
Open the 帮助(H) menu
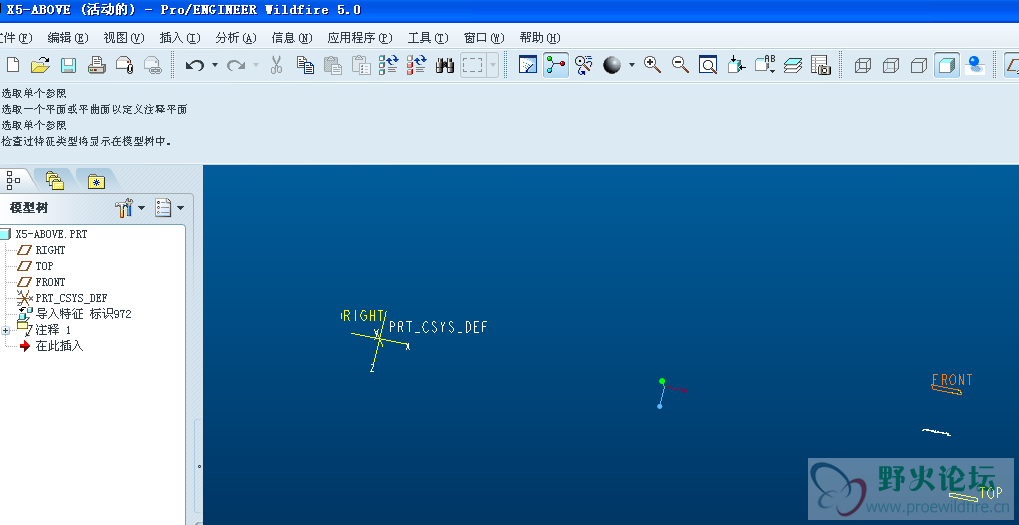(x=540, y=38)
